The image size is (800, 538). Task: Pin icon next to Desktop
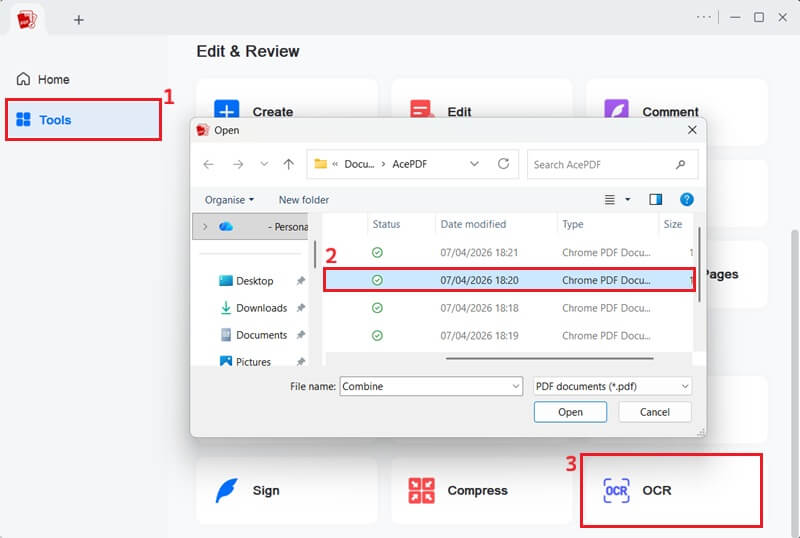pos(301,281)
